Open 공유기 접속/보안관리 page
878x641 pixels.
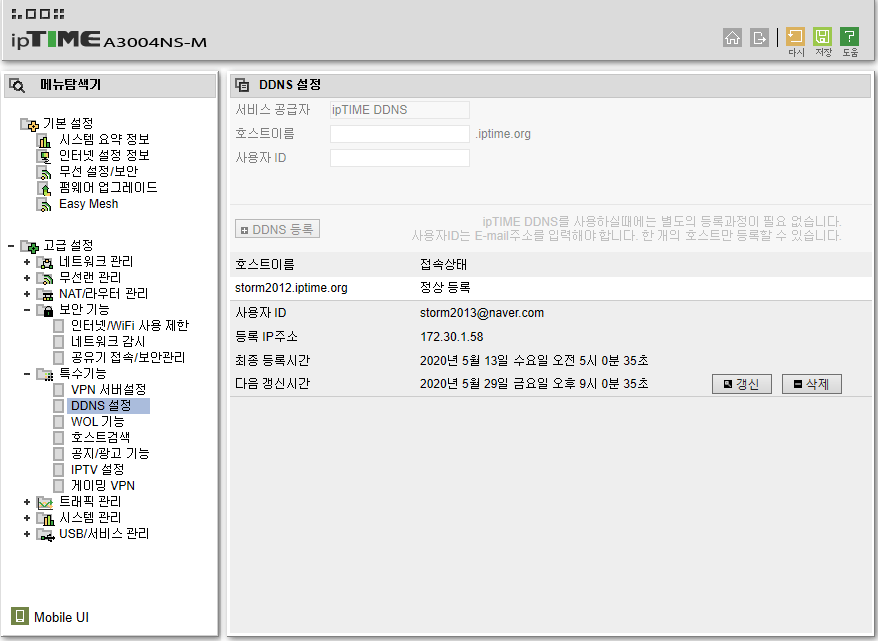pos(128,358)
